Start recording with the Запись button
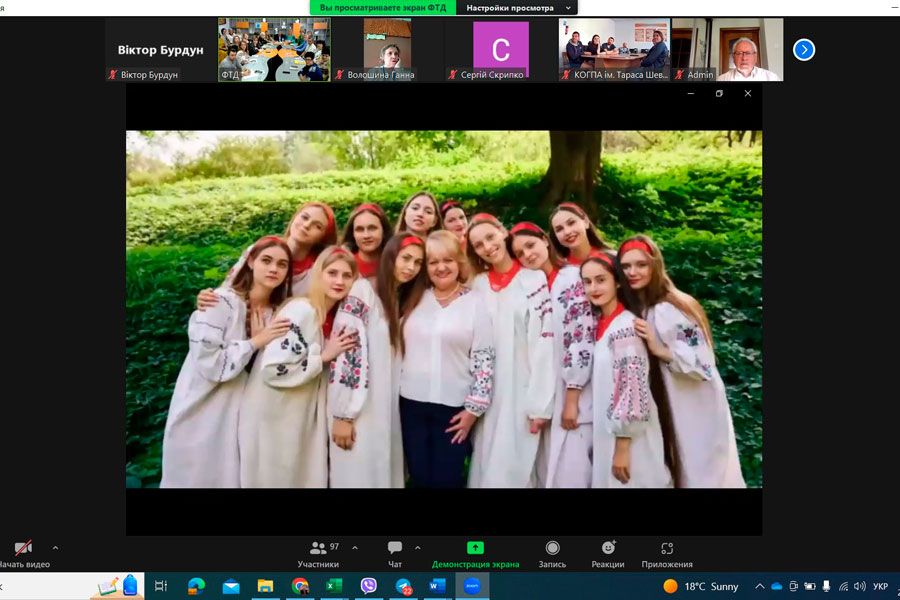 pos(552,549)
